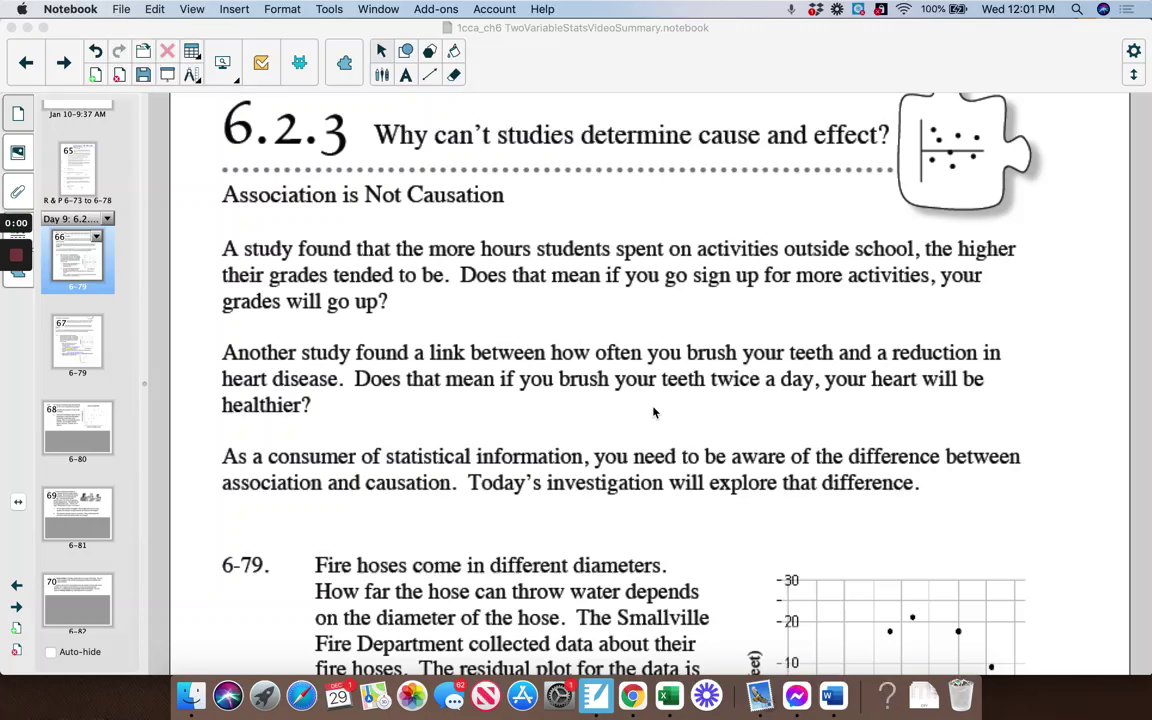Open the measurement tools compass menu
The width and height of the screenshot is (1152, 720).
(192, 74)
